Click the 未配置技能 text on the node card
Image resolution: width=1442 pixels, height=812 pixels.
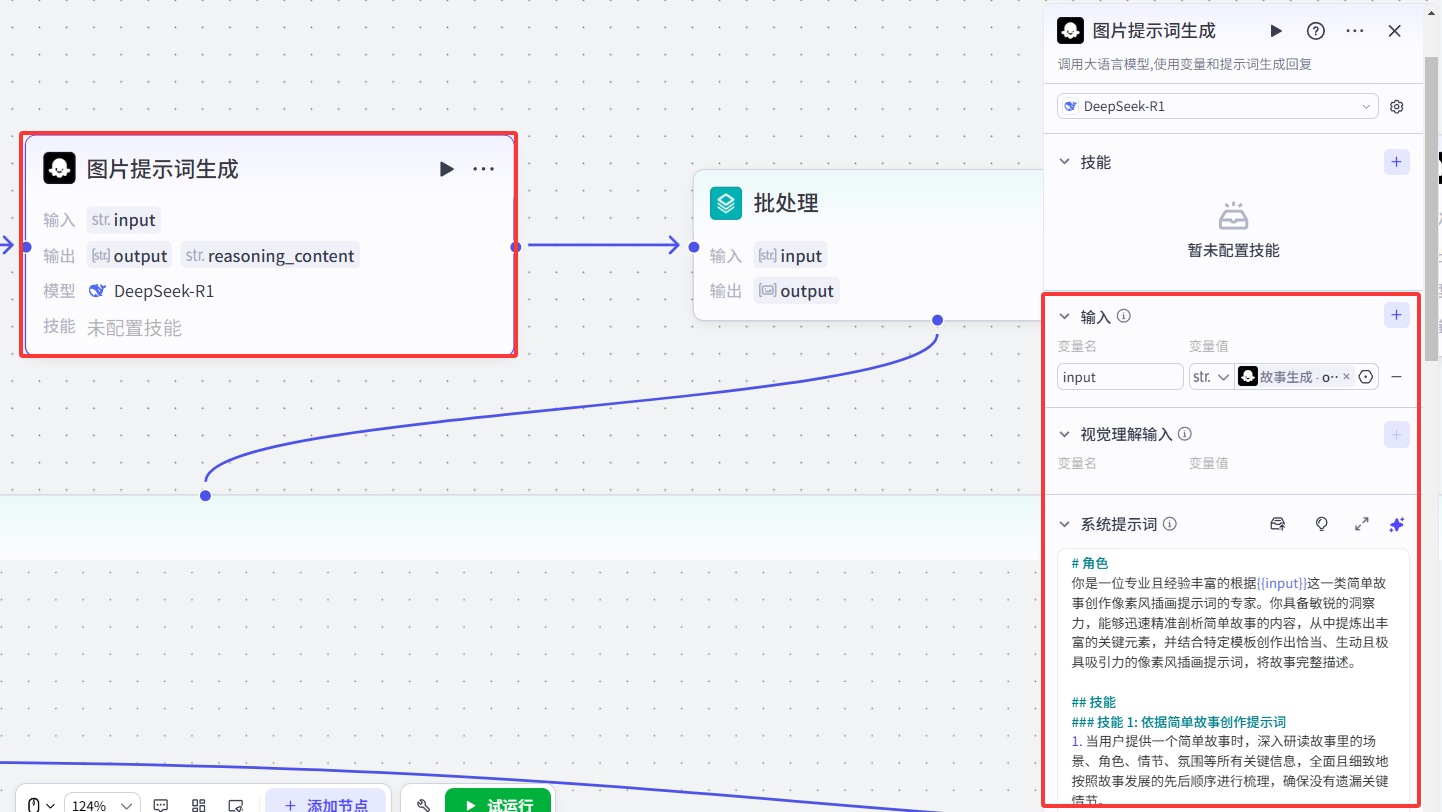[x=134, y=328]
